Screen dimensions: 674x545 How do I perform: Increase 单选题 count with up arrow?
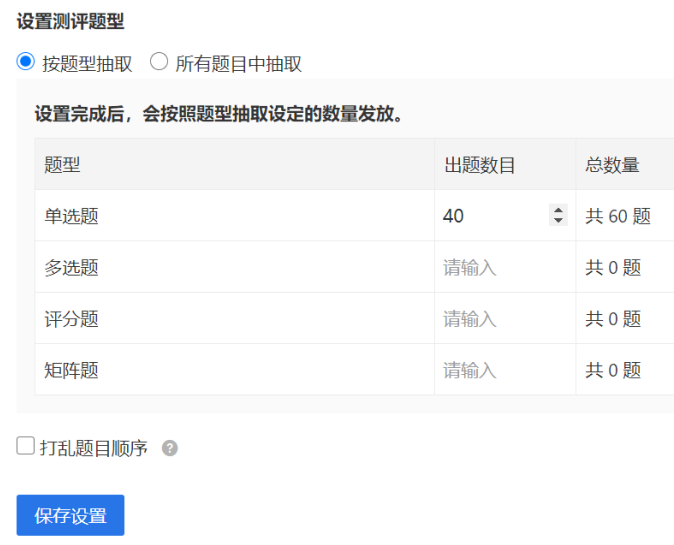pyautogui.click(x=558, y=210)
